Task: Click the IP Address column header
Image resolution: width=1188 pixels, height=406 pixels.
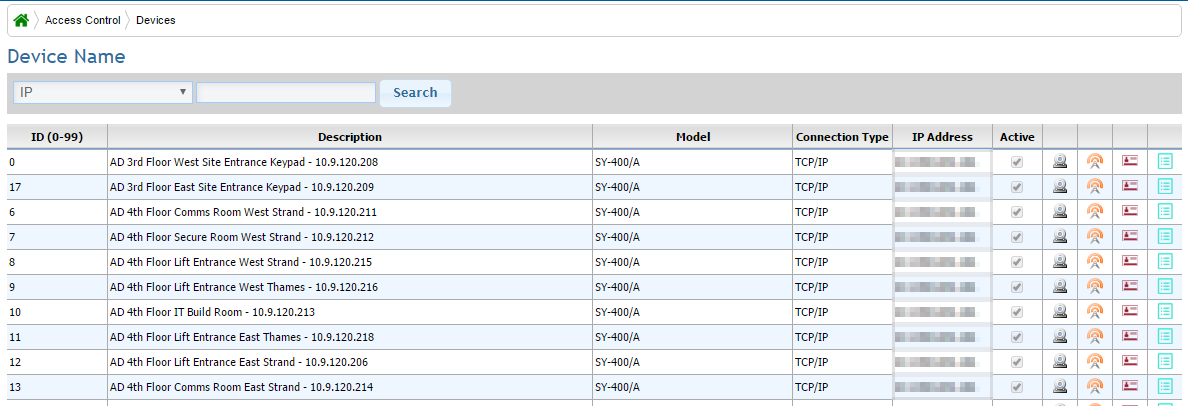Action: (x=943, y=137)
